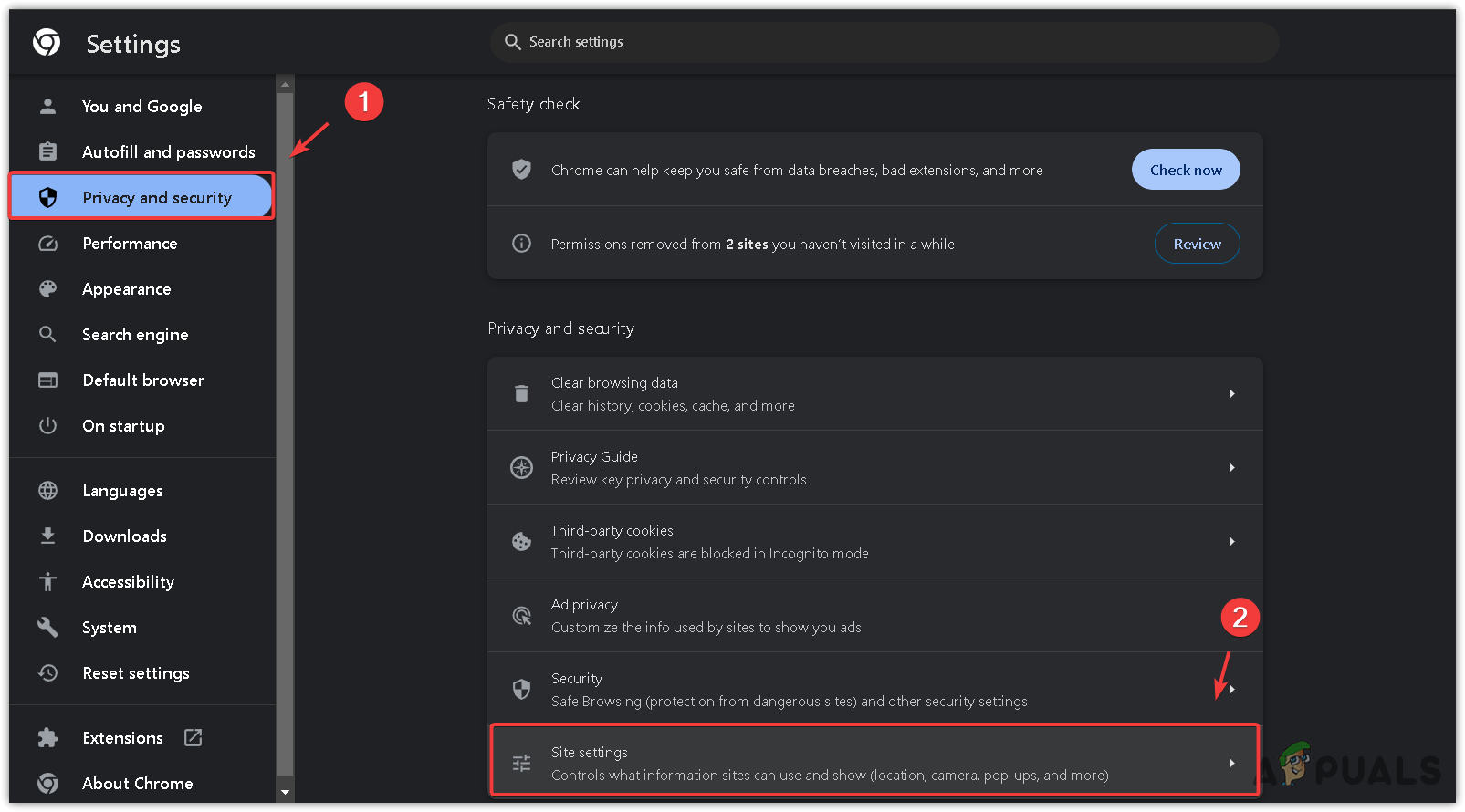Click the info icon beside Permissions removed

tap(521, 244)
